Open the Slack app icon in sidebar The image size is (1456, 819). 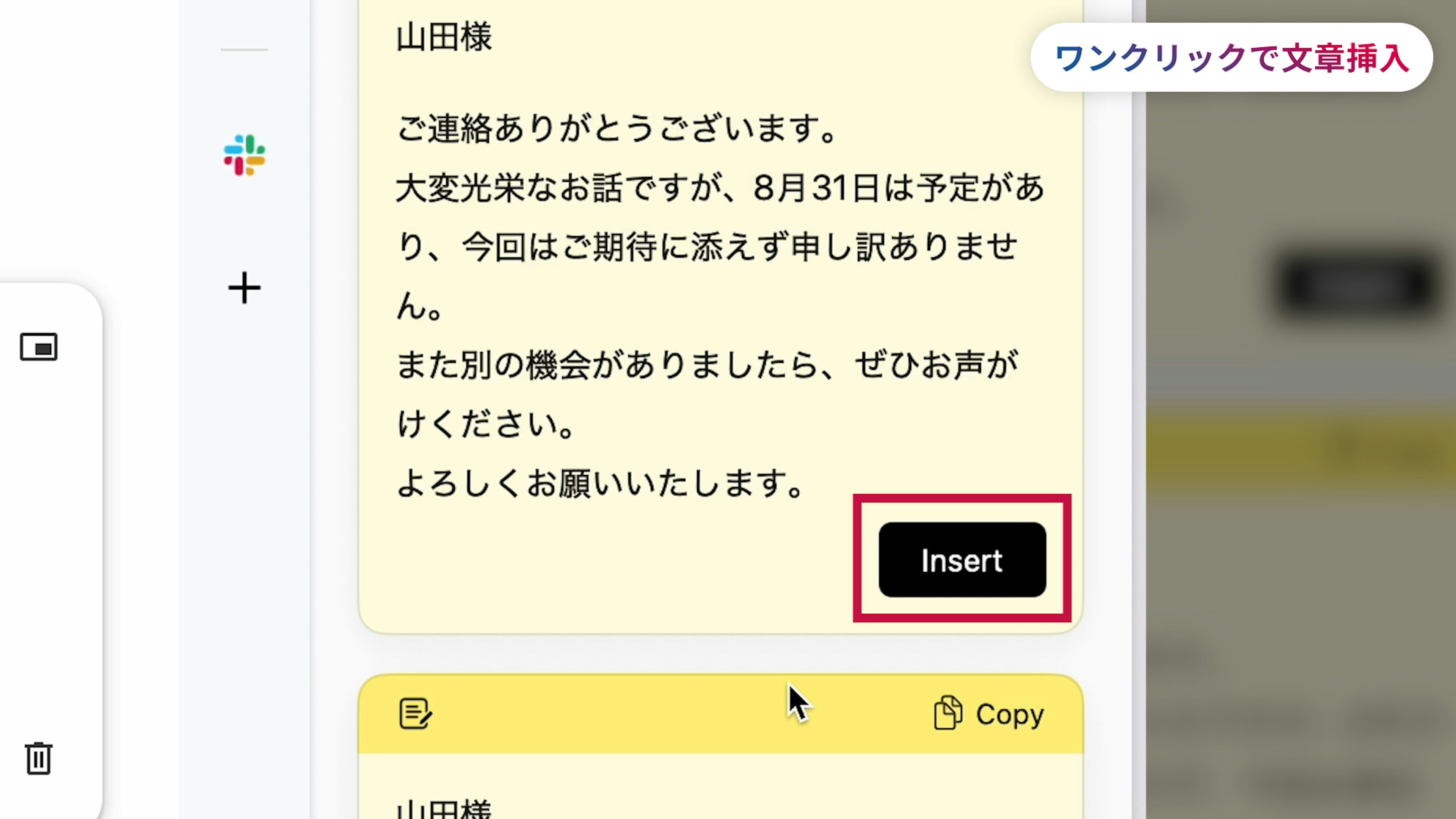click(x=244, y=155)
